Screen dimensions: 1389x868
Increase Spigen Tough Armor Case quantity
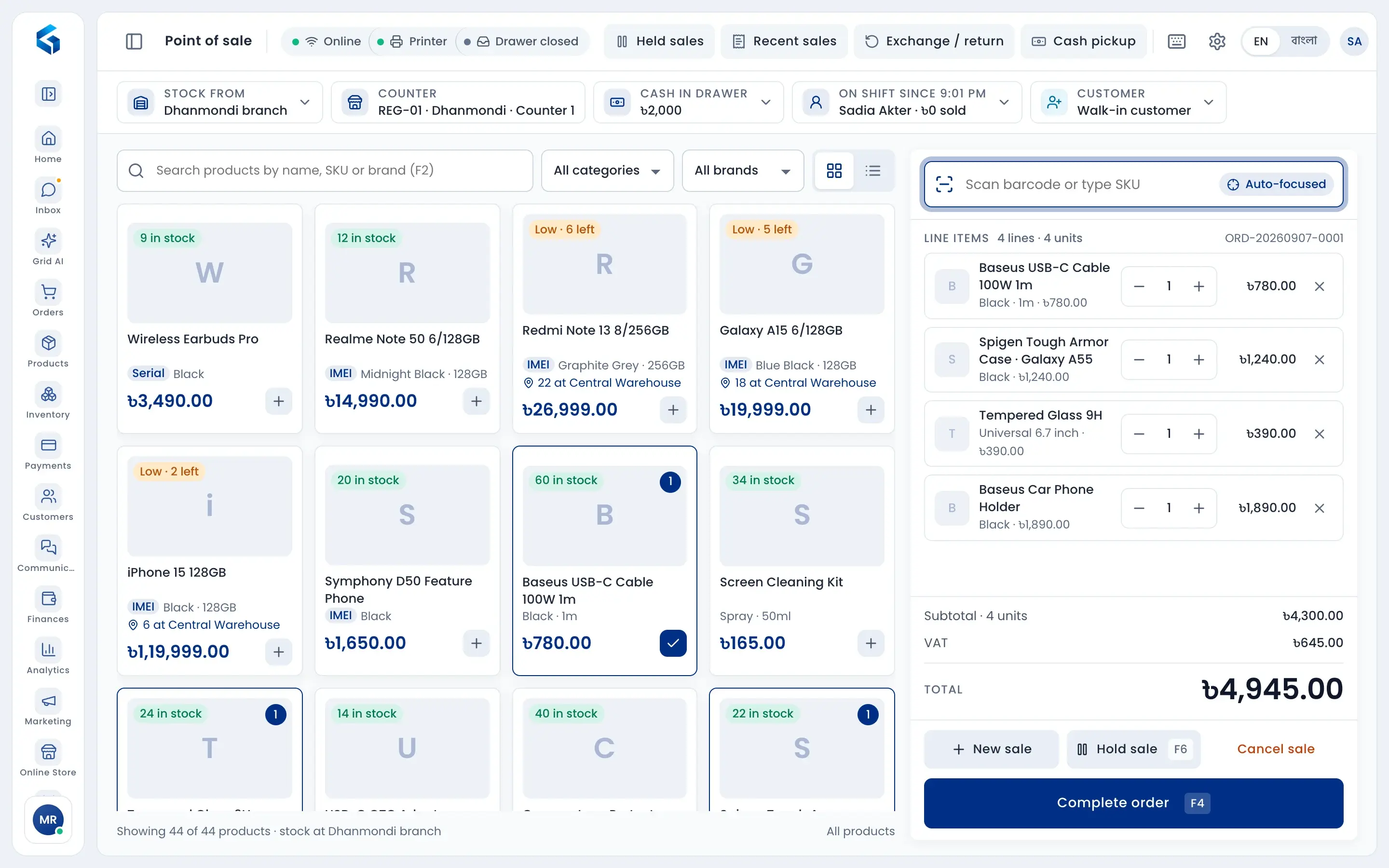click(1198, 360)
